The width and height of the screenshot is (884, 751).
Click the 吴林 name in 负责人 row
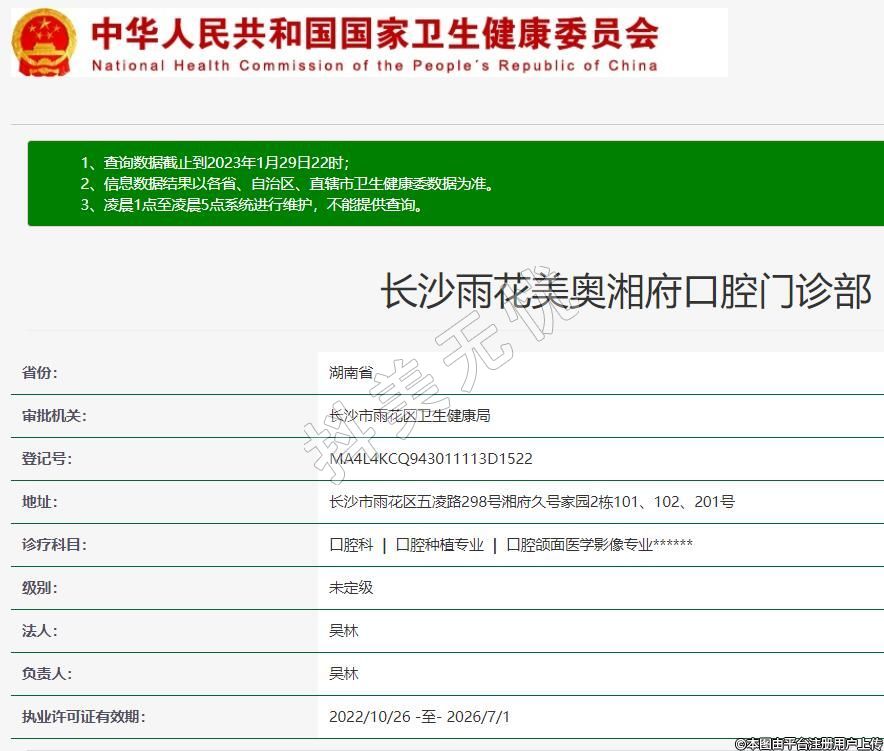tap(344, 674)
